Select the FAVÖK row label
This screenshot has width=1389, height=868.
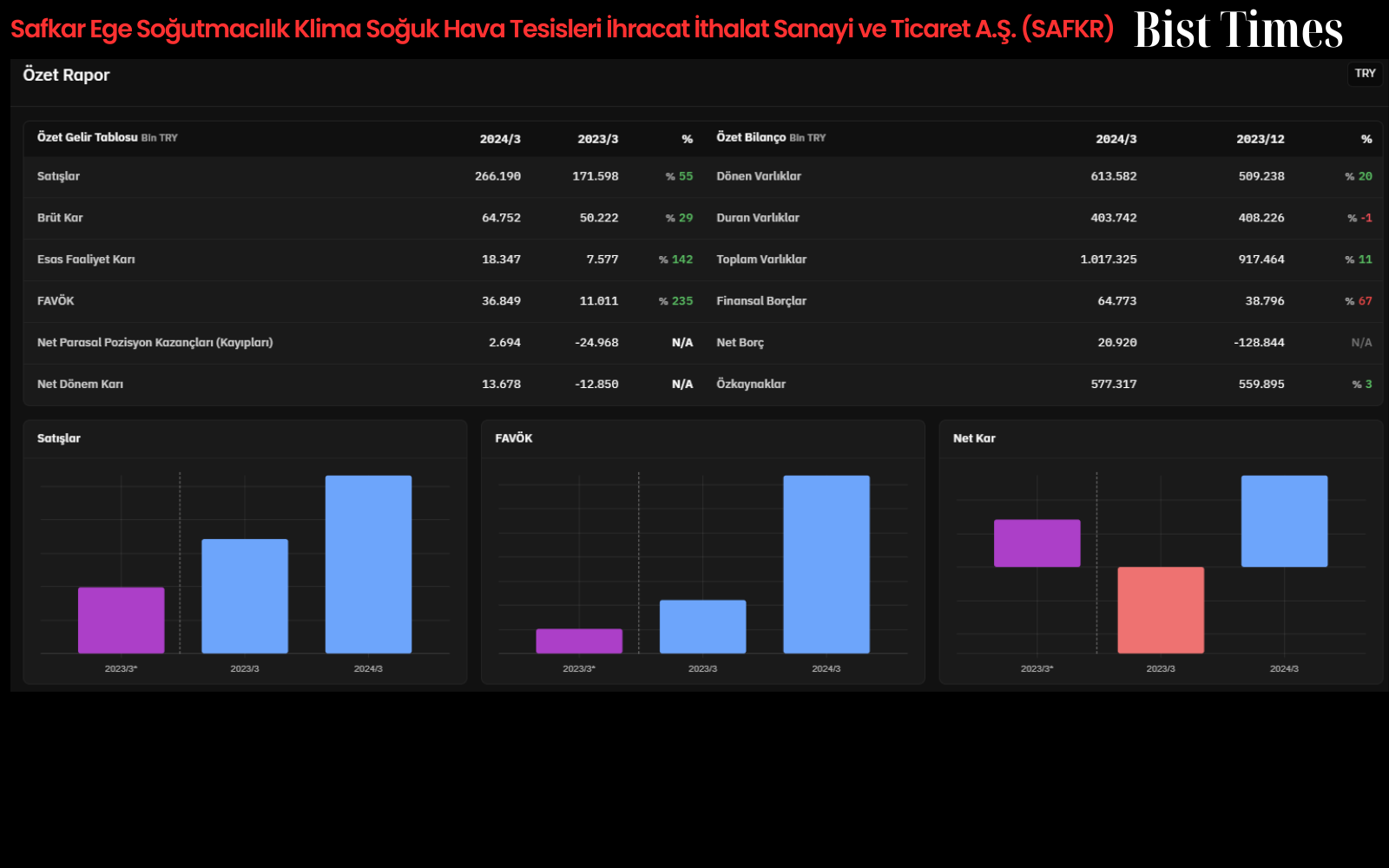click(56, 301)
